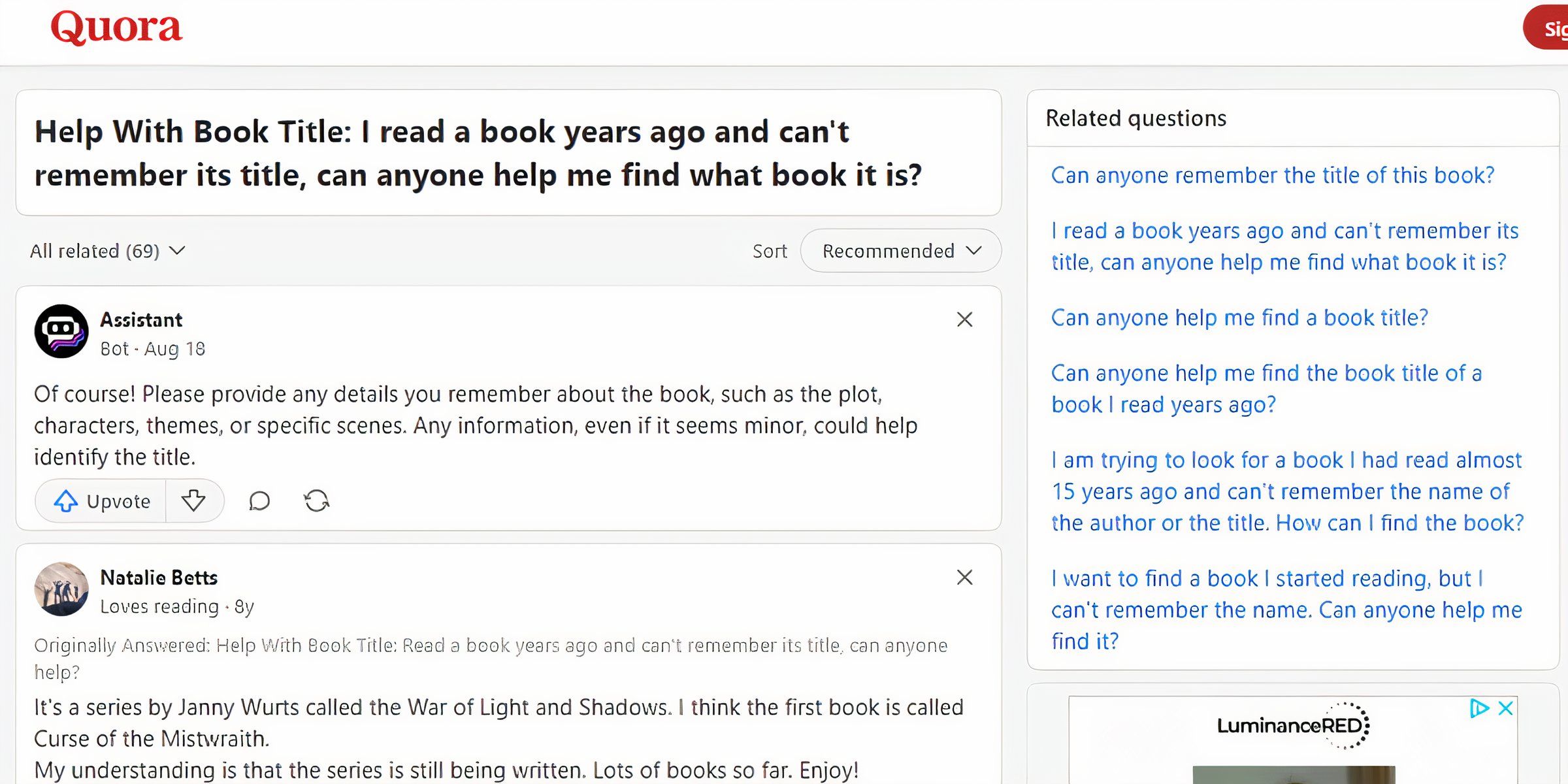Click the Downvote icon on Assistant's answer
Screen dimensions: 1568x784
pyautogui.click(x=192, y=500)
